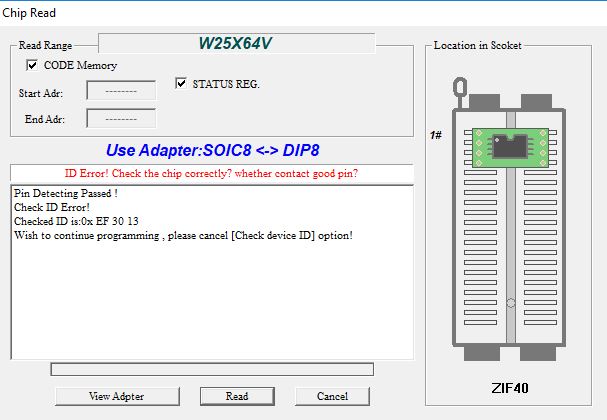Toggle the CODE Memory checkbox

32,65
